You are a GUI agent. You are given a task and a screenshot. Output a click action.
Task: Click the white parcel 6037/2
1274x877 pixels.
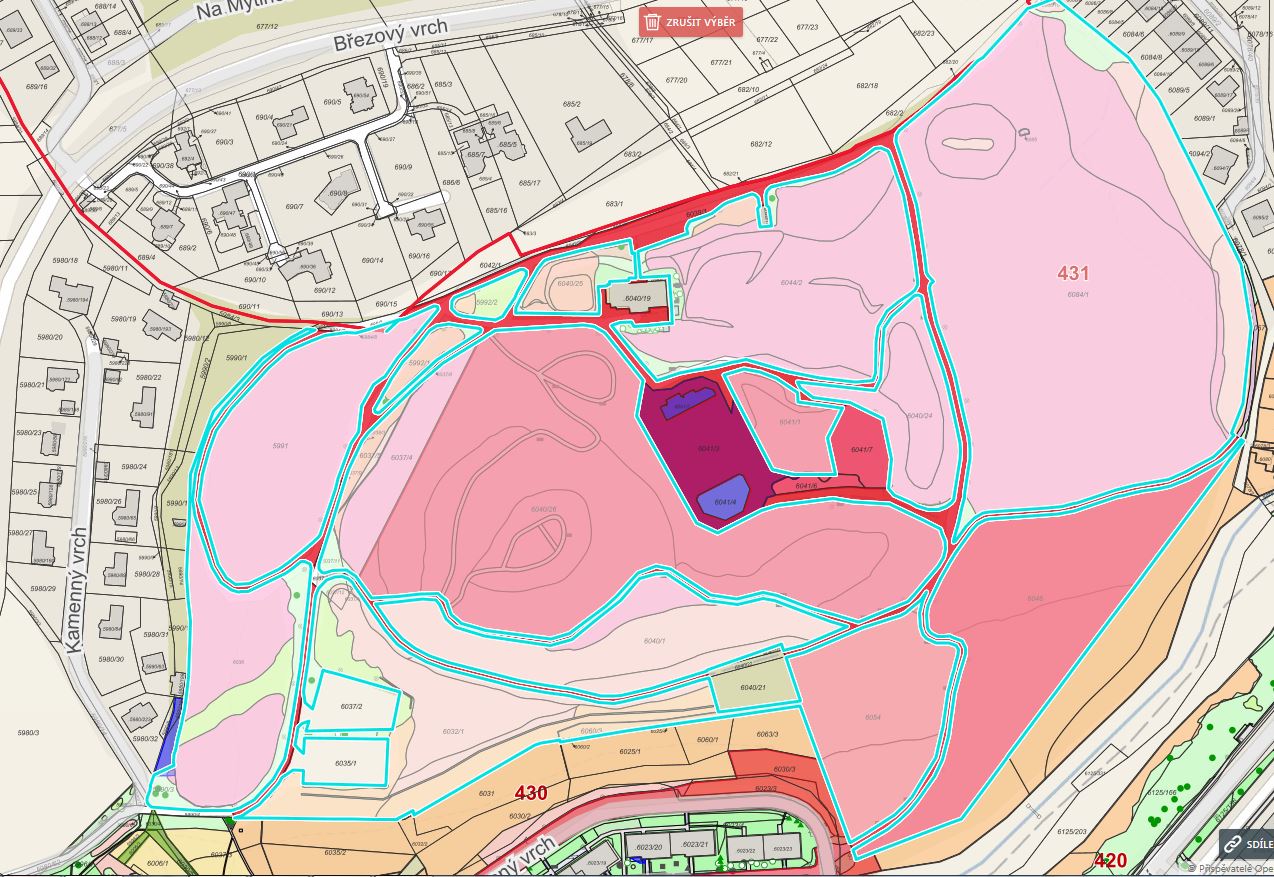(352, 706)
